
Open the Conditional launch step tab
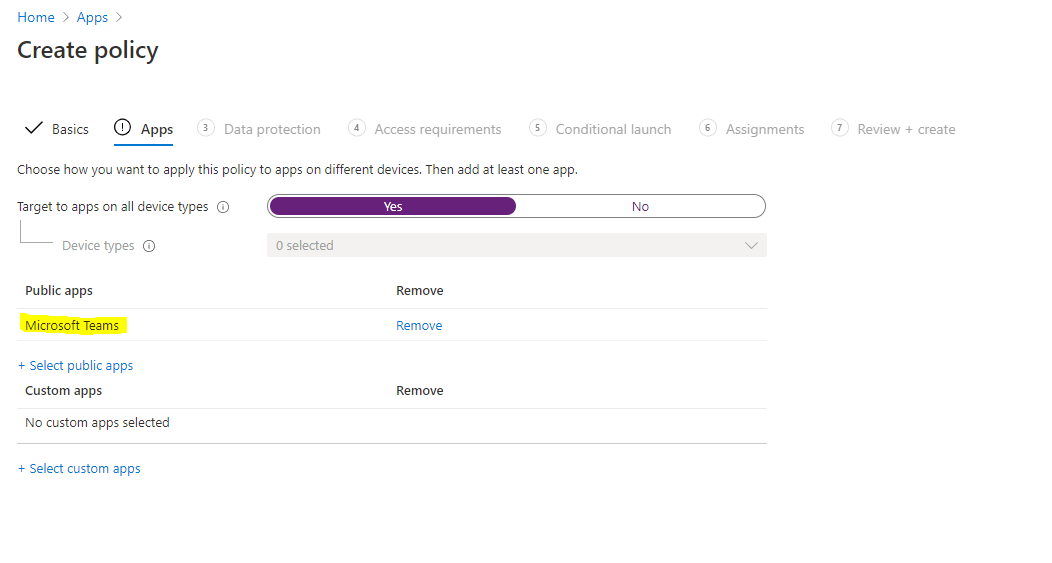(613, 129)
